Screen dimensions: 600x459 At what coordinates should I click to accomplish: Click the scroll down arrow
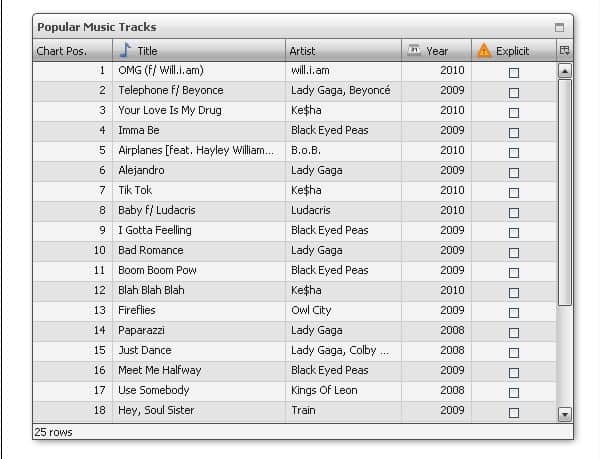click(x=564, y=413)
